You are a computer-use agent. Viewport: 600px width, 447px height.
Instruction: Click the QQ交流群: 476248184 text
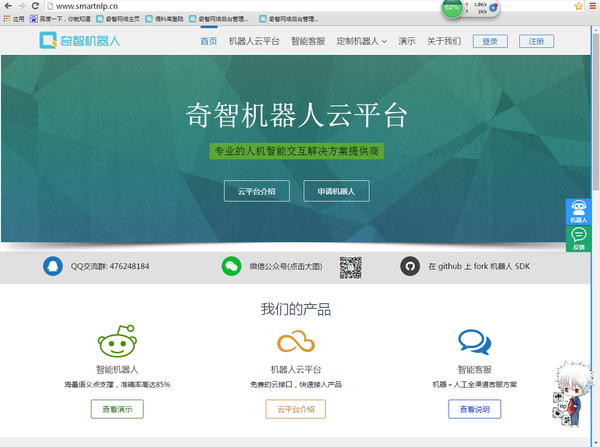tap(110, 266)
